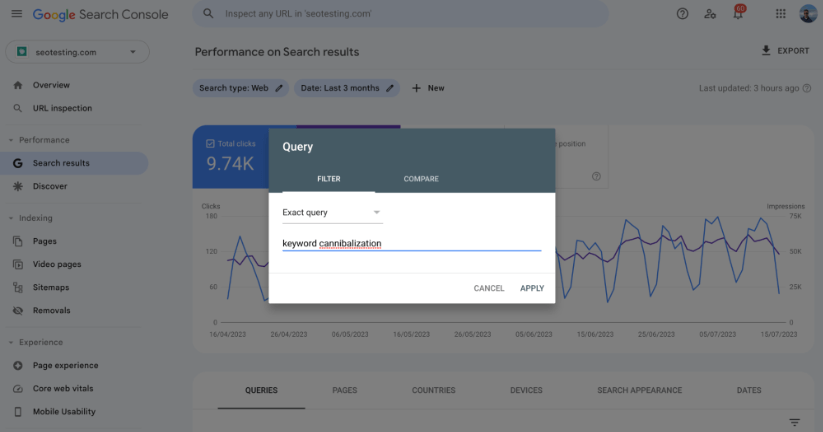Add a New filter

click(428, 88)
